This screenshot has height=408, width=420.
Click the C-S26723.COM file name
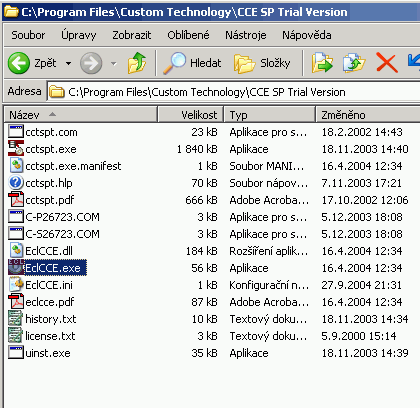coord(63,234)
